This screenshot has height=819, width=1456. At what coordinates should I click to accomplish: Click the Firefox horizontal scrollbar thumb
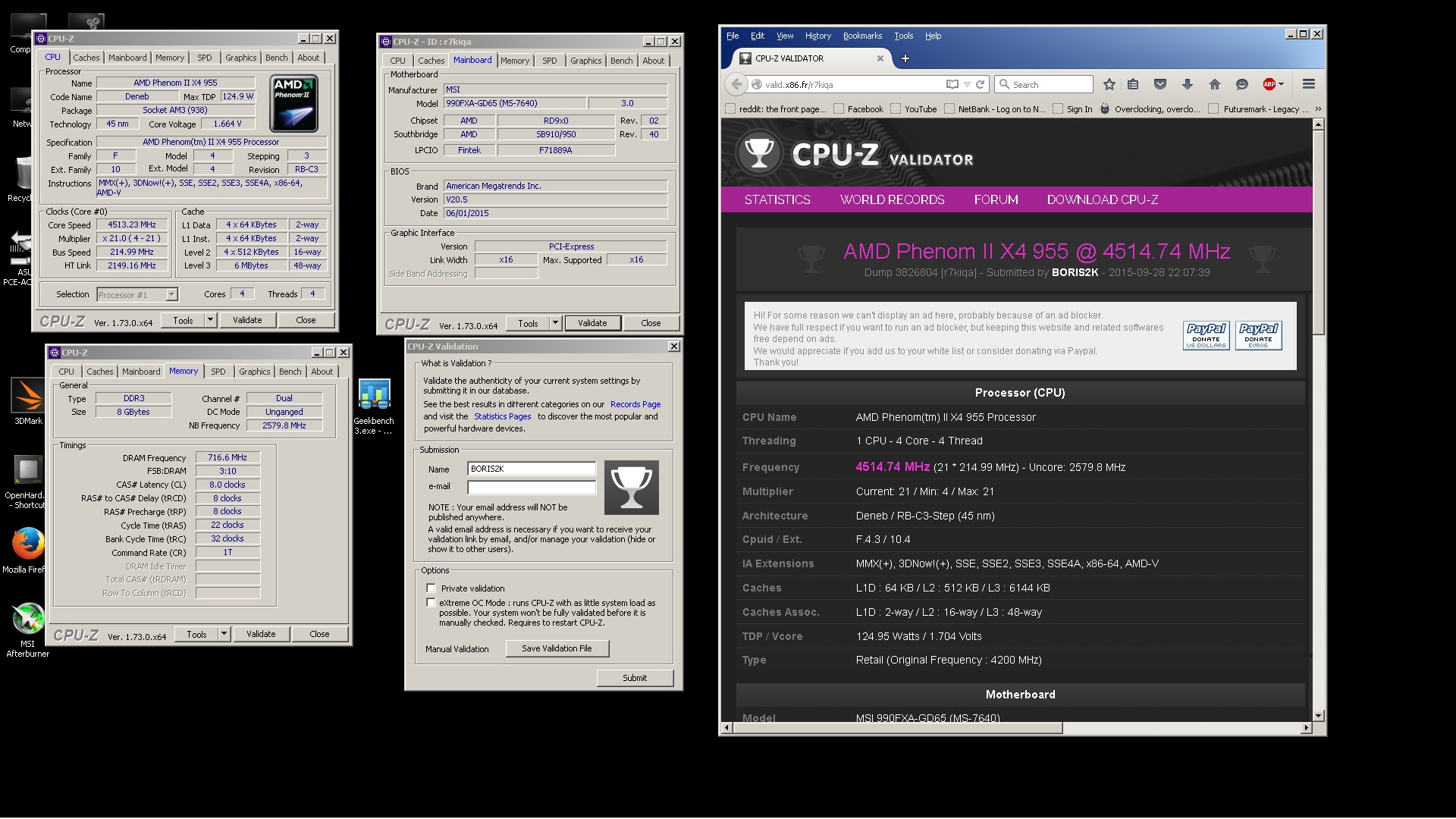tap(897, 728)
